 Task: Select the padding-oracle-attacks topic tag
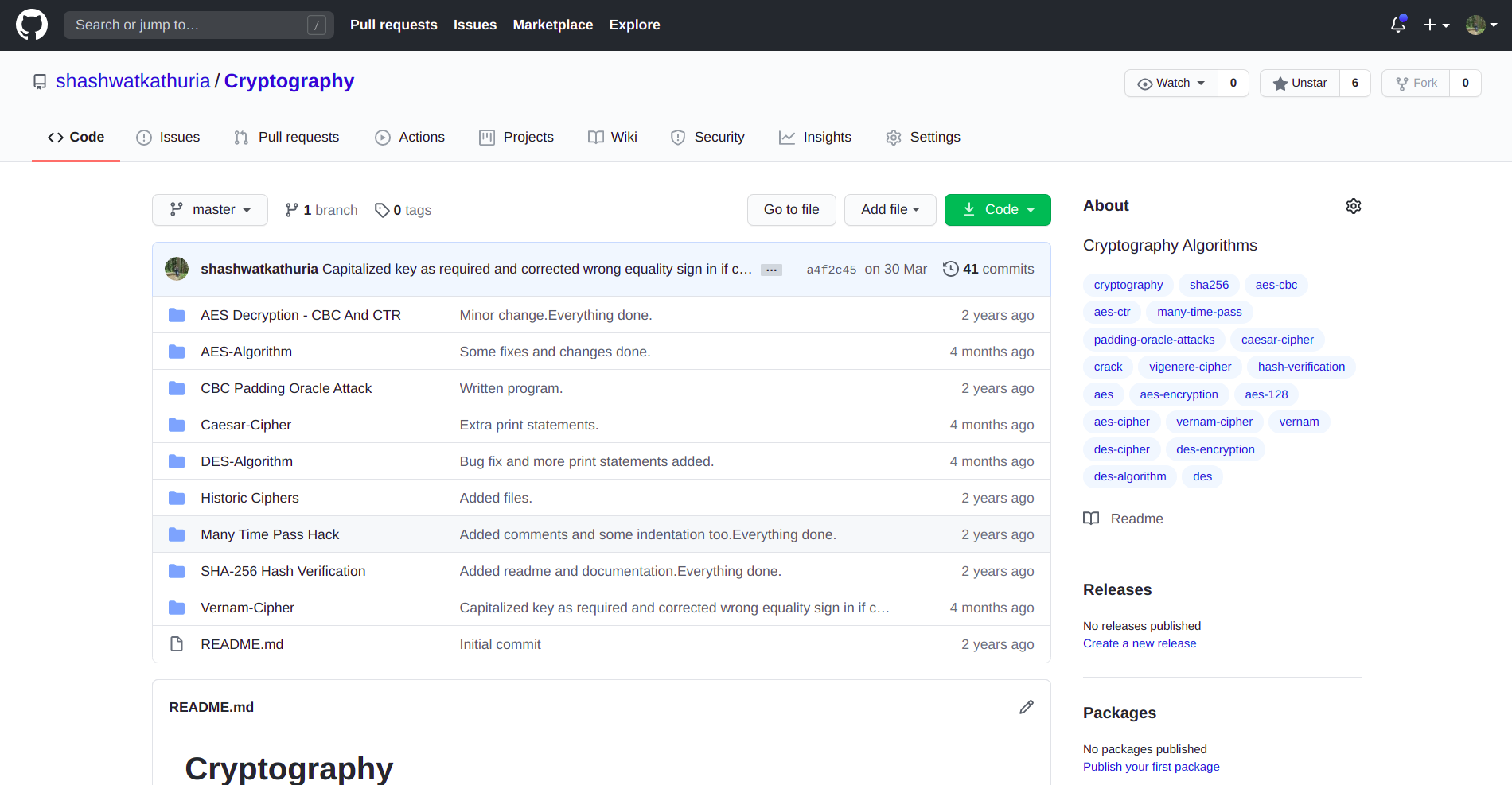(x=1154, y=340)
